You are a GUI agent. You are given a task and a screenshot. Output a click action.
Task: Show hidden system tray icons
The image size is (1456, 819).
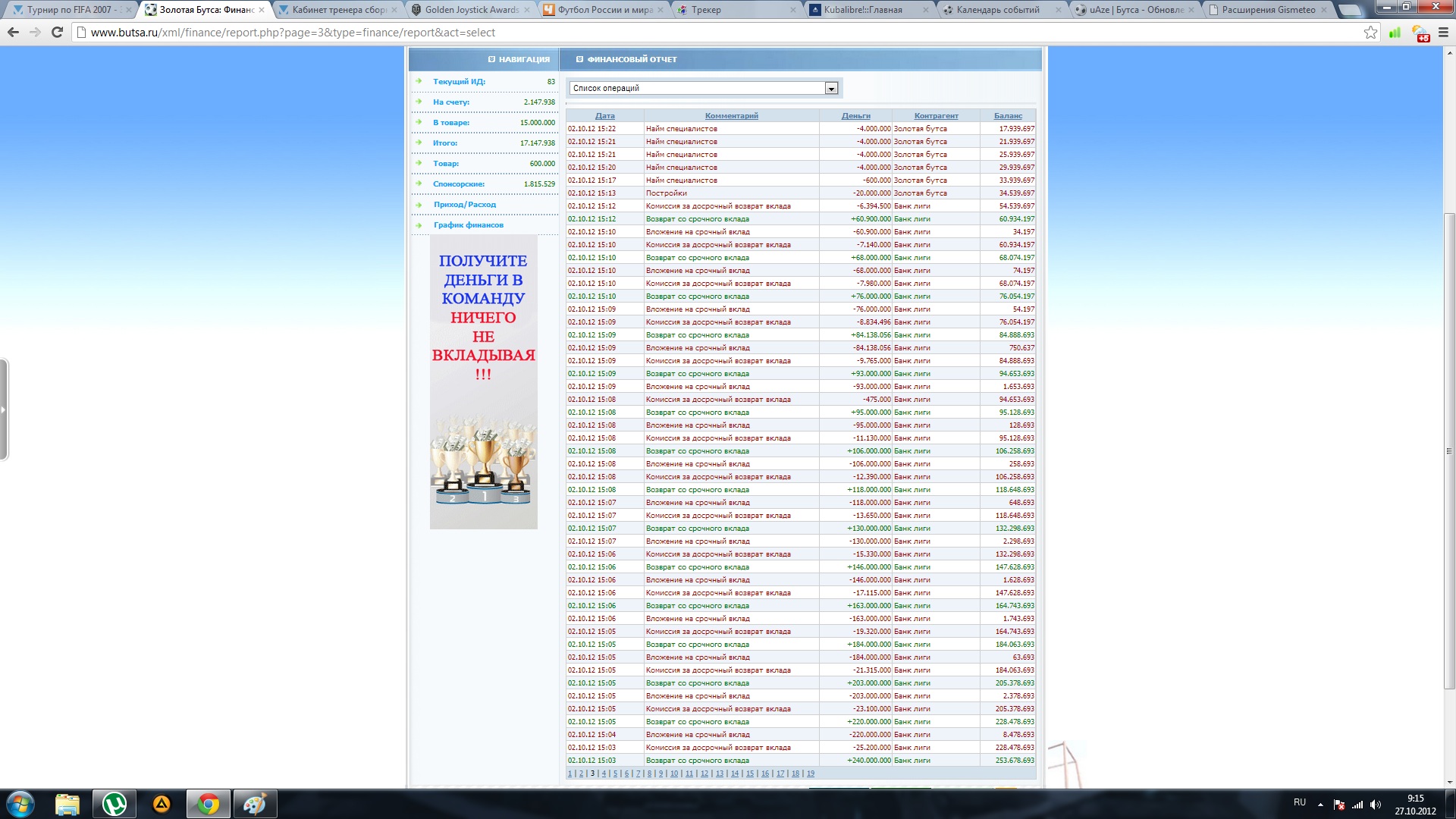(x=1320, y=804)
